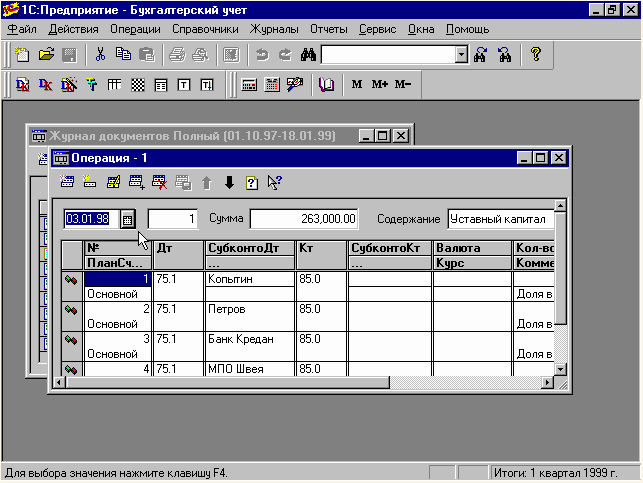Open the Операции menu

135,30
